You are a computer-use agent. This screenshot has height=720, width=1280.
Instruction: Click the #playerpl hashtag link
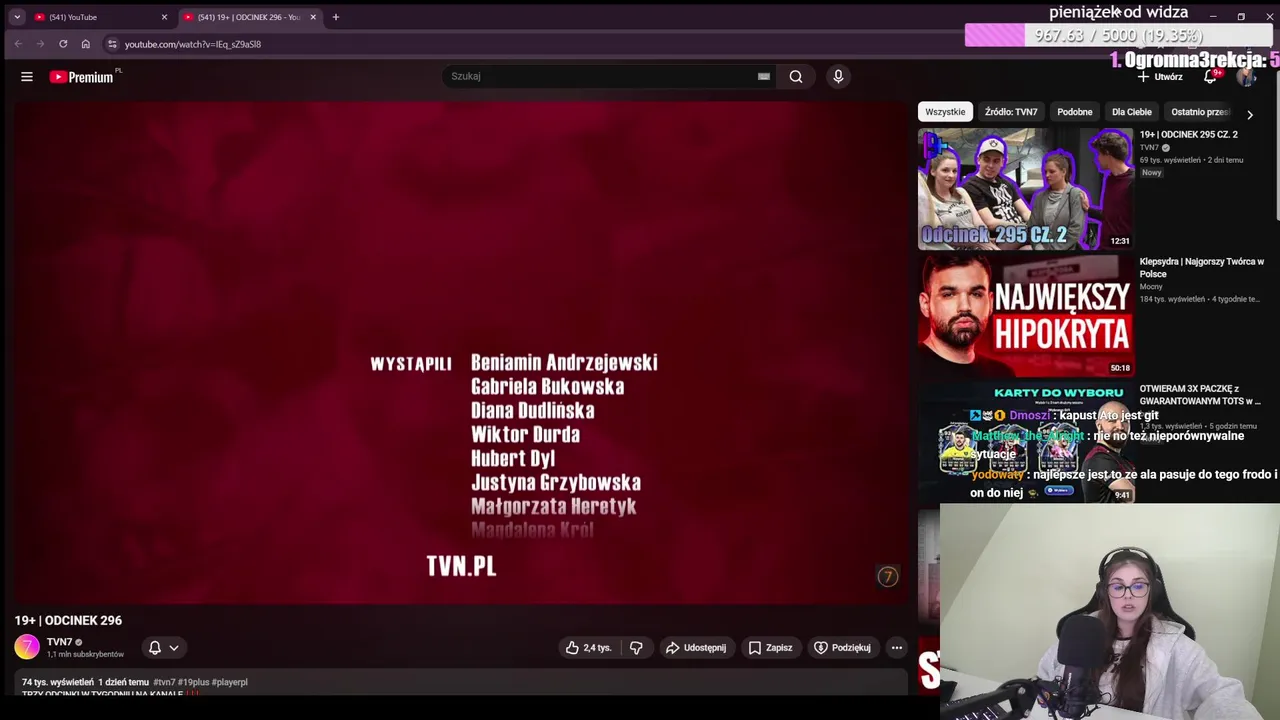pyautogui.click(x=229, y=682)
